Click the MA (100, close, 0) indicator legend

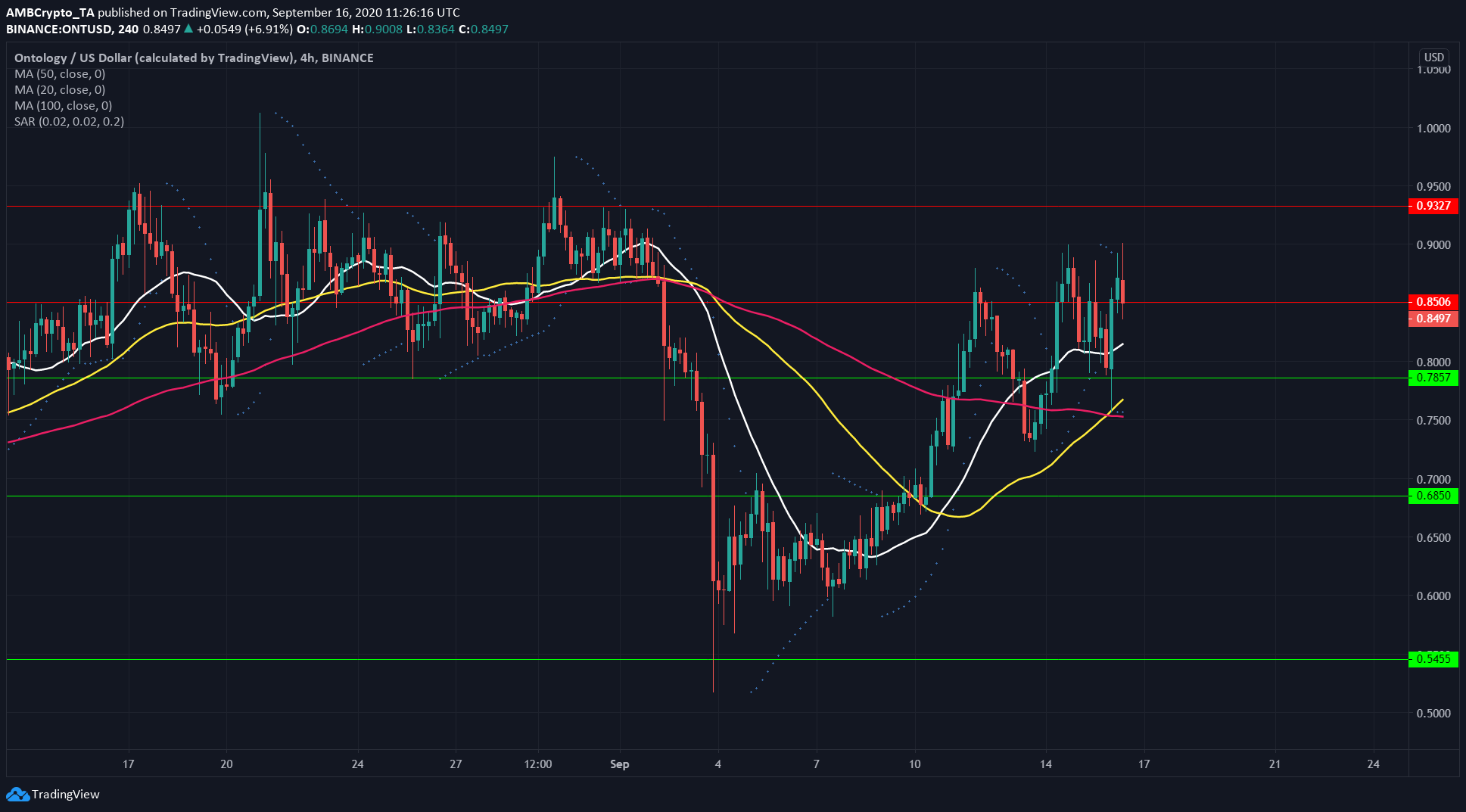(x=63, y=105)
